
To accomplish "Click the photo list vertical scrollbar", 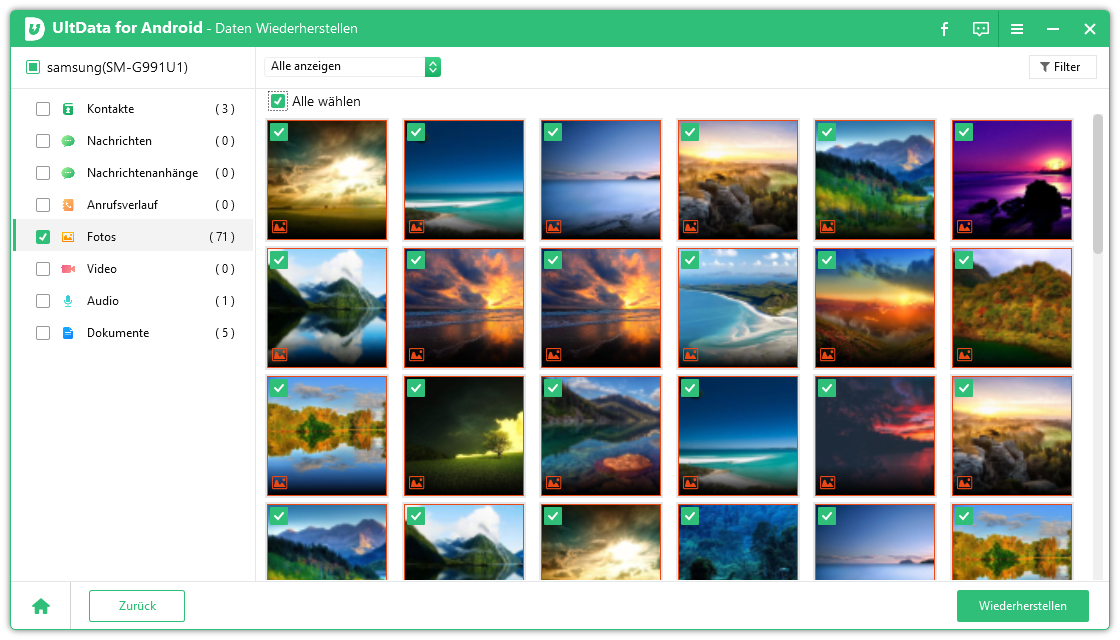I will click(x=1097, y=184).
